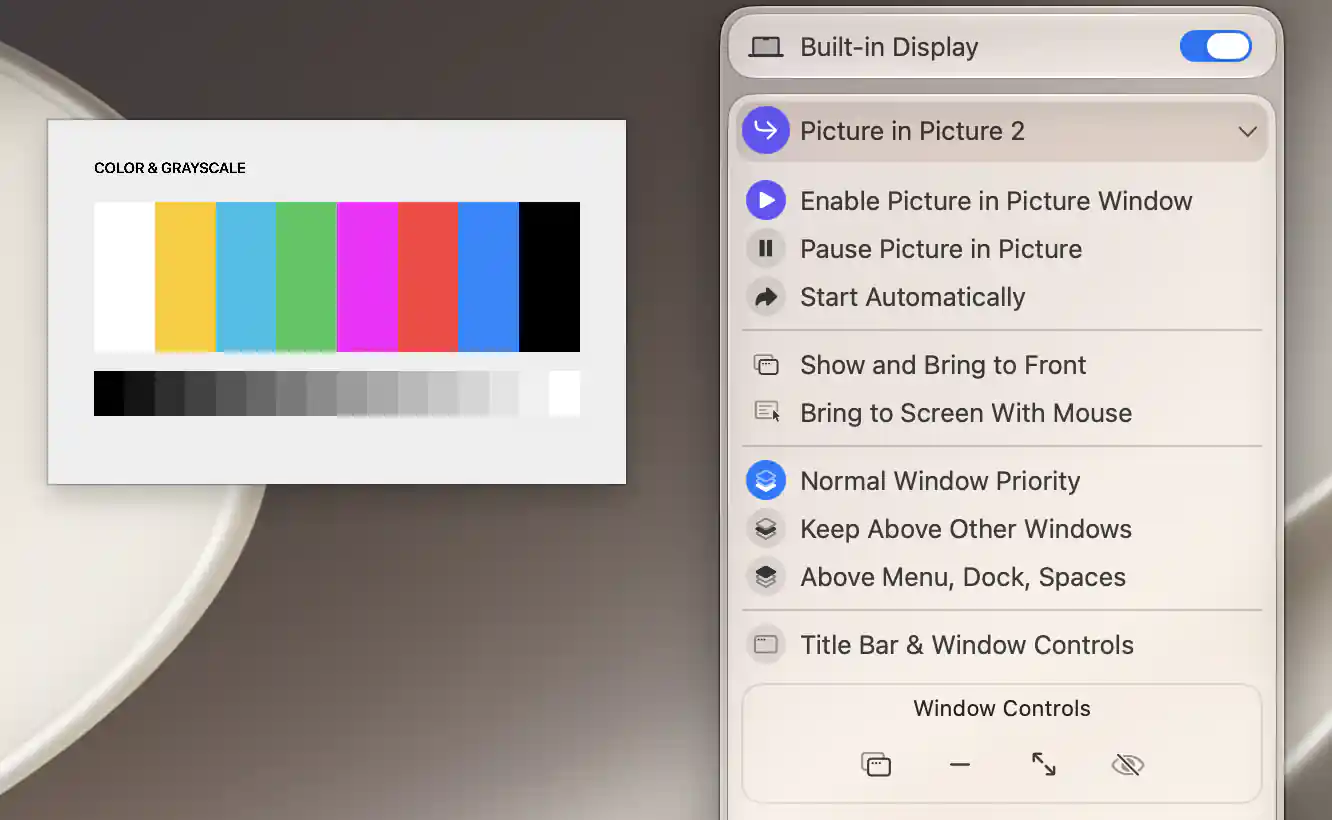
Task: Choose Pause Picture in Picture label
Action: tap(941, 249)
